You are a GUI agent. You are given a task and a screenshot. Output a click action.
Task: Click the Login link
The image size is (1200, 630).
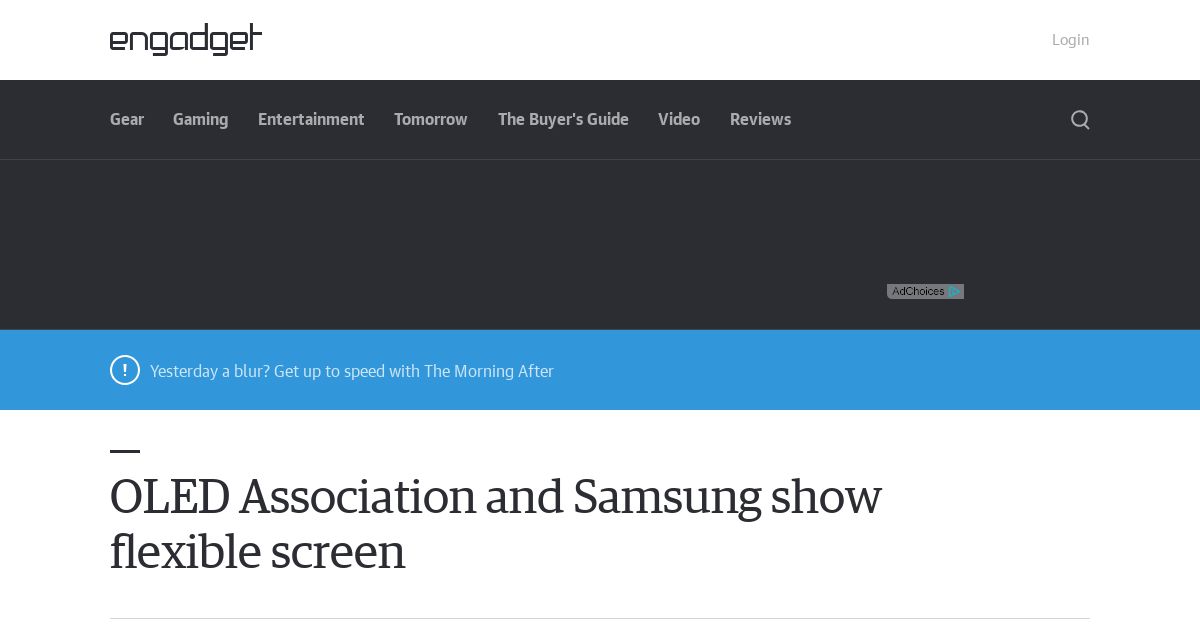1070,40
